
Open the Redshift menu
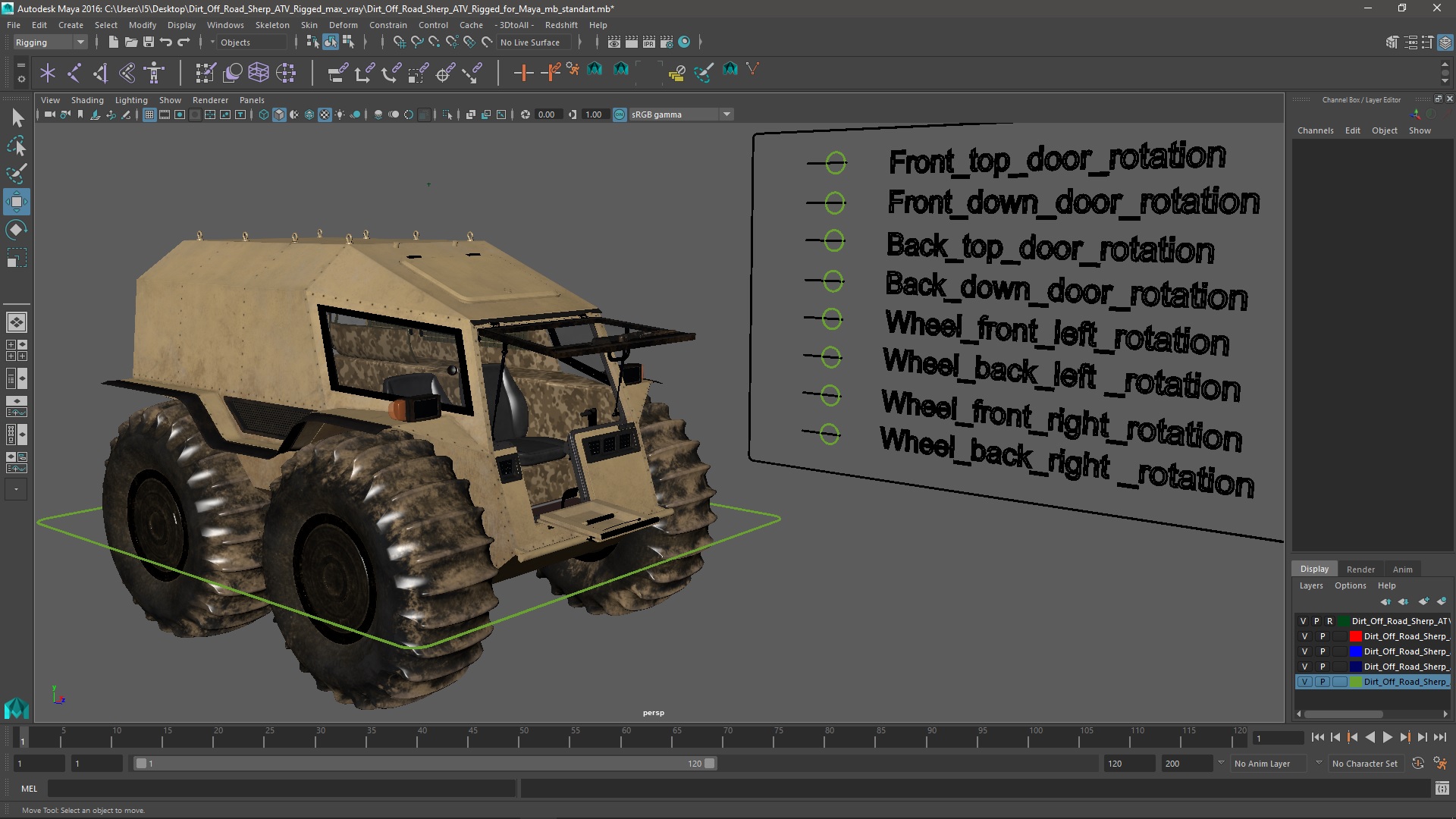pyautogui.click(x=561, y=25)
